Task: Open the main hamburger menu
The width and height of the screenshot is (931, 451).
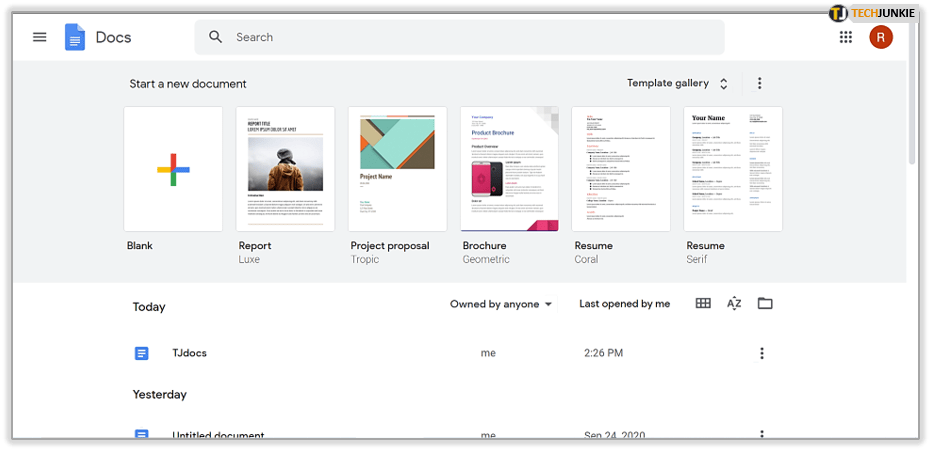Action: [40, 37]
